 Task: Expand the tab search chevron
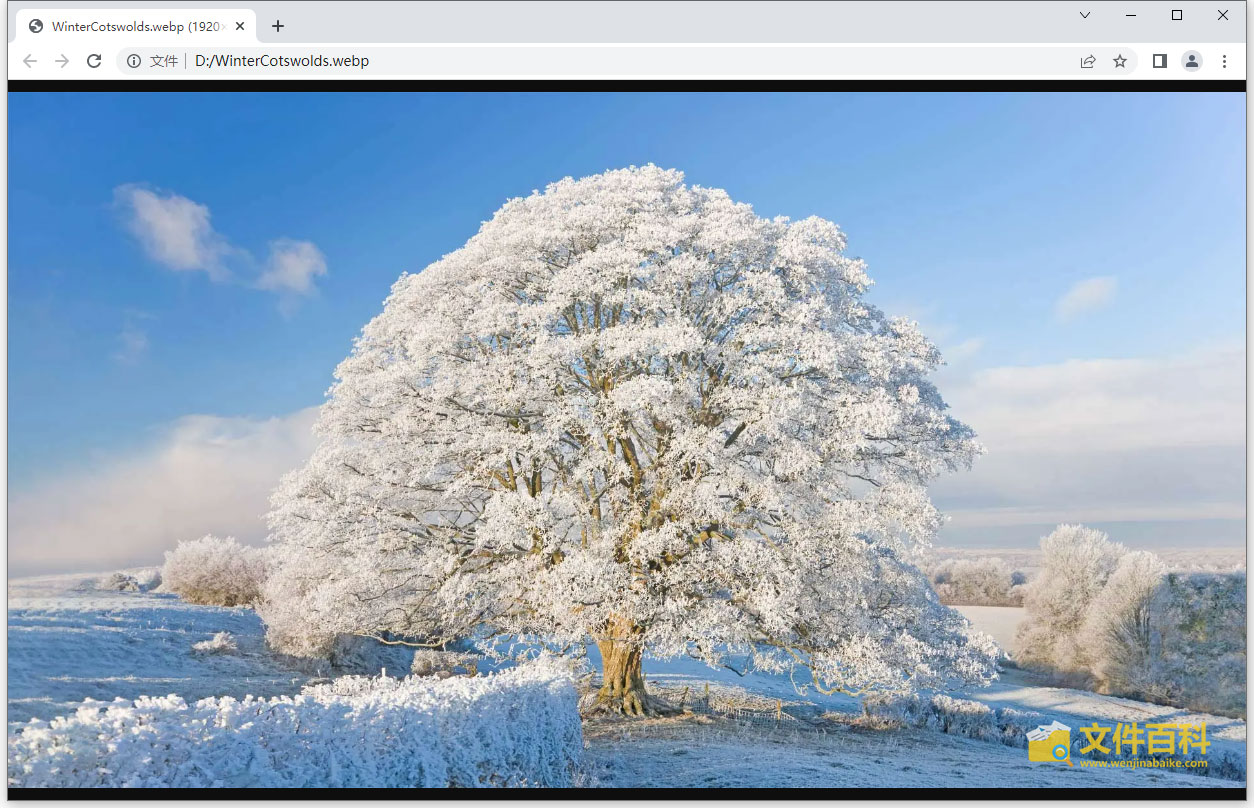(1085, 15)
